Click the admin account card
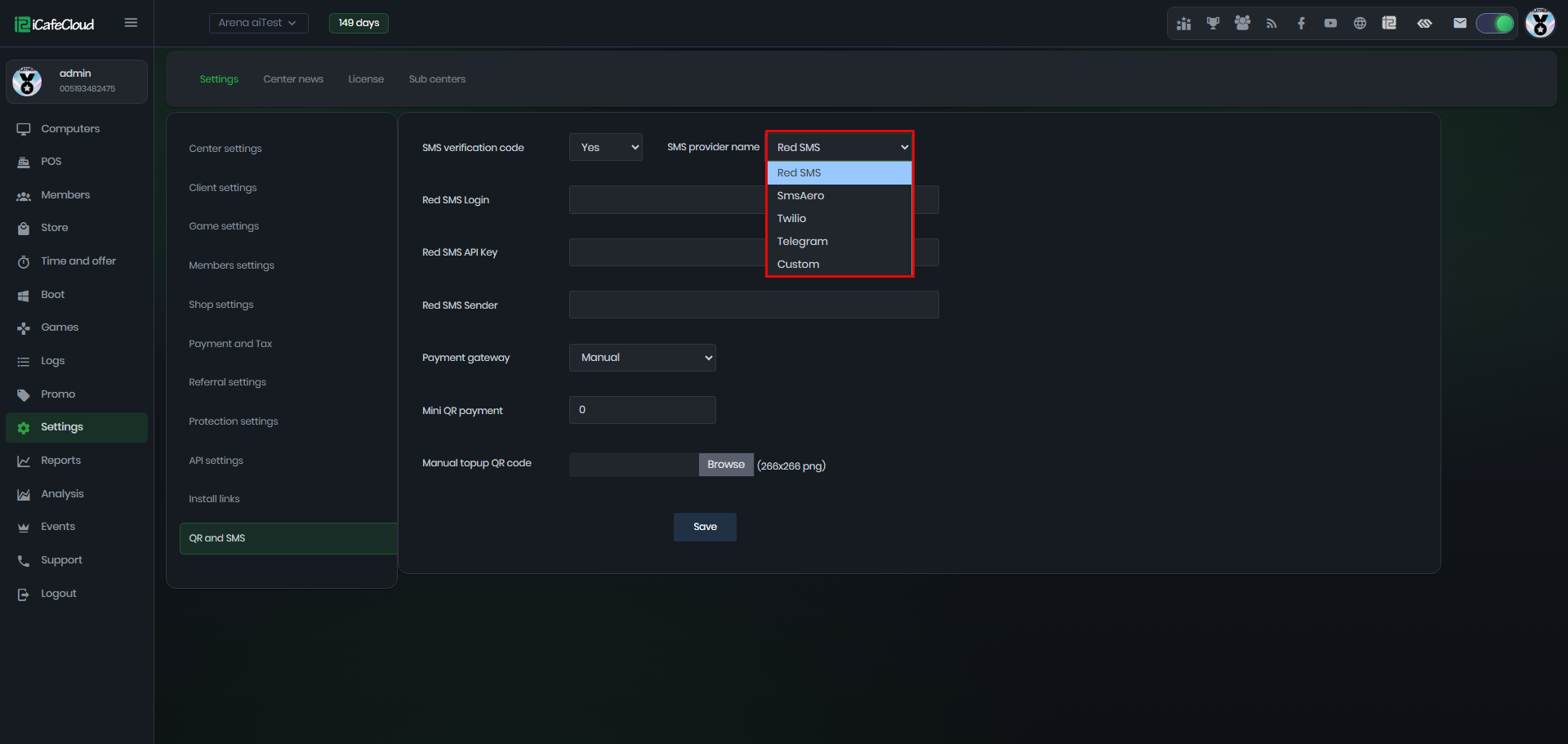This screenshot has height=744, width=1568. (x=77, y=82)
